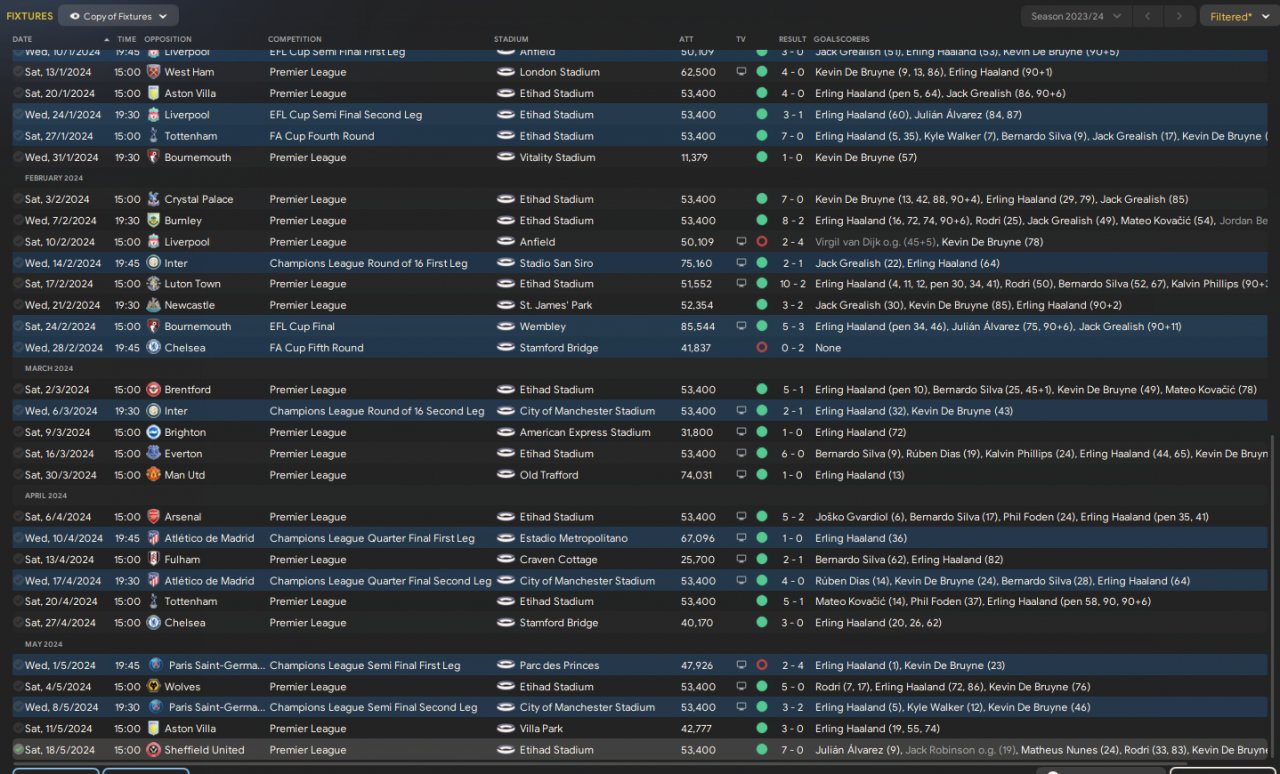Open the EFL Cup Final competition link
This screenshot has height=774, width=1280.
(x=302, y=326)
